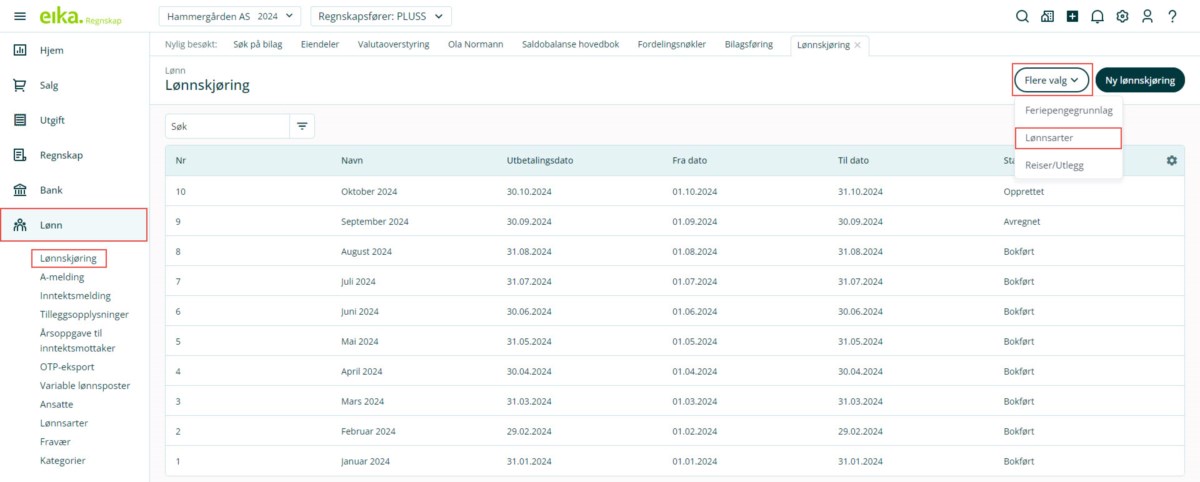Open the hamburger menu icon
The height and width of the screenshot is (482, 1200).
click(20, 16)
